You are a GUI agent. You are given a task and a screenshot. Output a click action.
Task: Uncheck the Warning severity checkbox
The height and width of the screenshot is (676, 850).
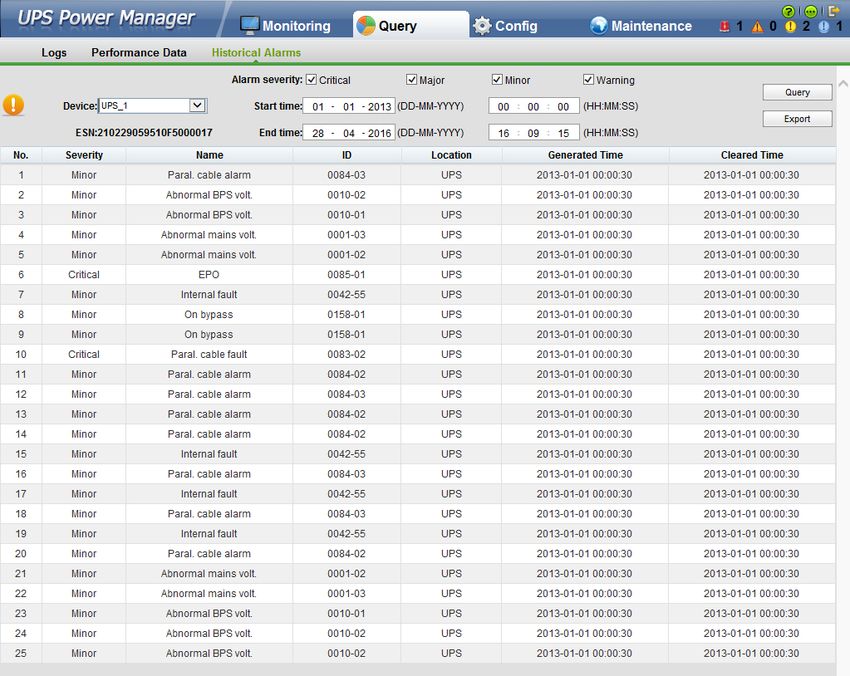pos(588,80)
